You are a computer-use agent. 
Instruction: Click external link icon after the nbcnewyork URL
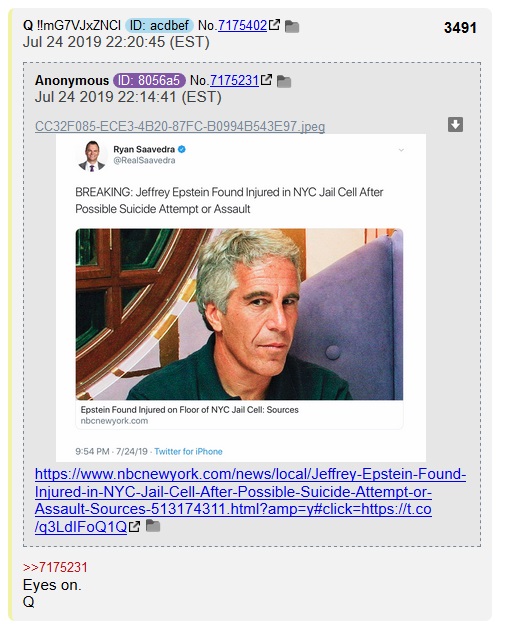[x=134, y=526]
